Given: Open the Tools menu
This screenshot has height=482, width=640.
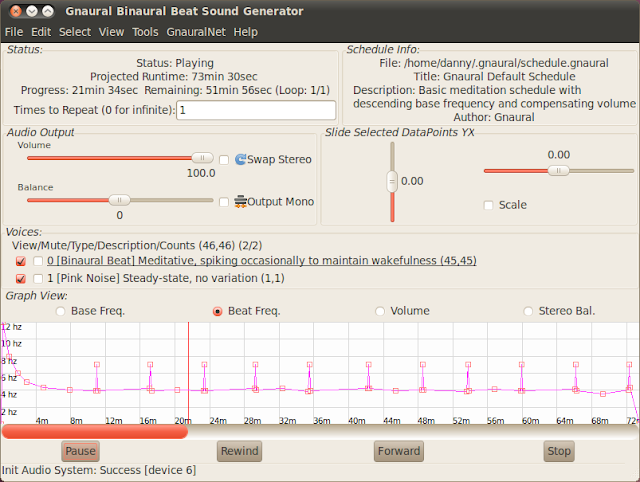Looking at the screenshot, I should click(x=145, y=32).
